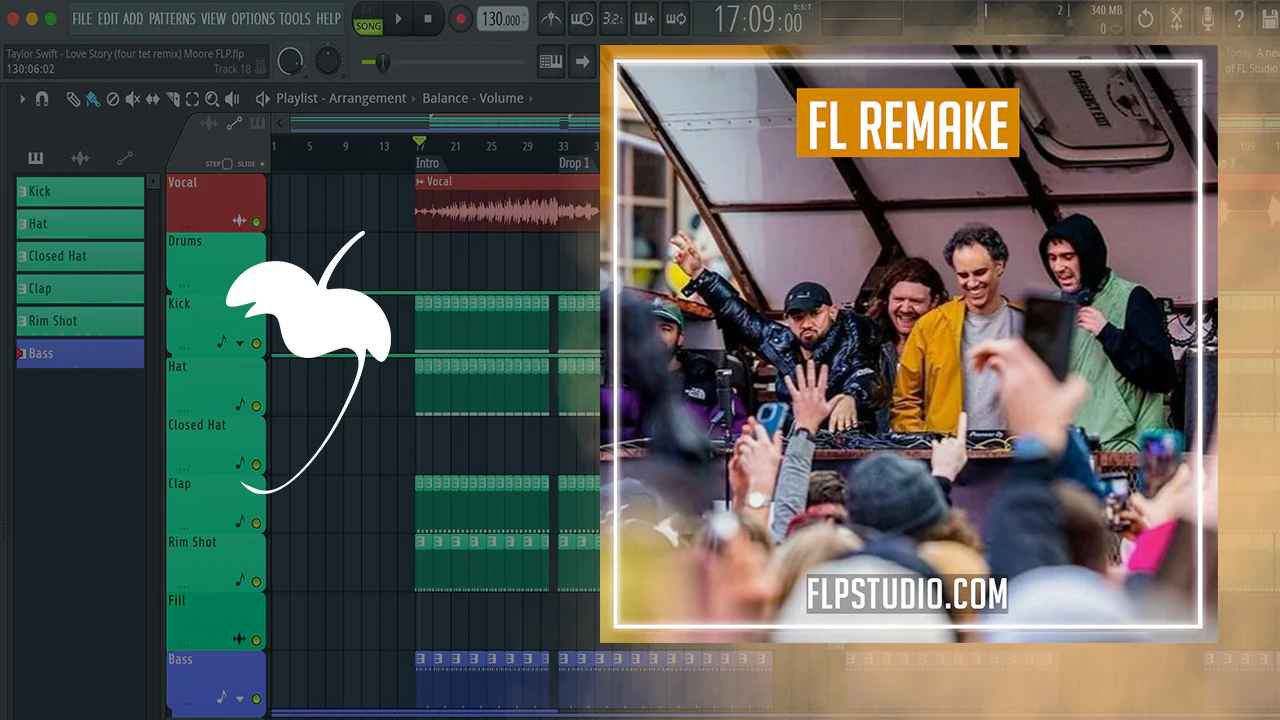Show automation clips in pattern picker
Screen dimensions: 1280x720
[125, 158]
